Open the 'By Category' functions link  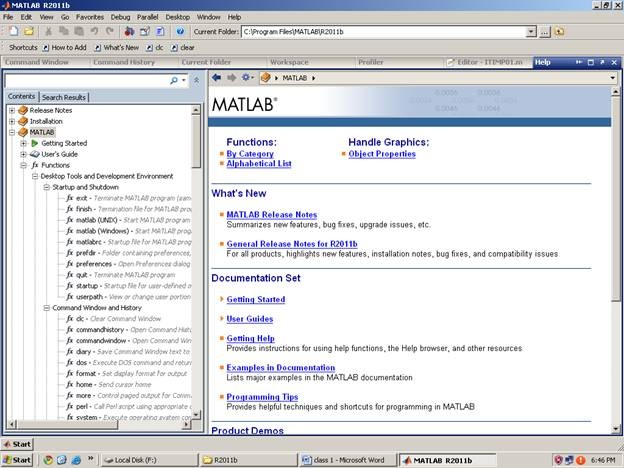(x=250, y=154)
